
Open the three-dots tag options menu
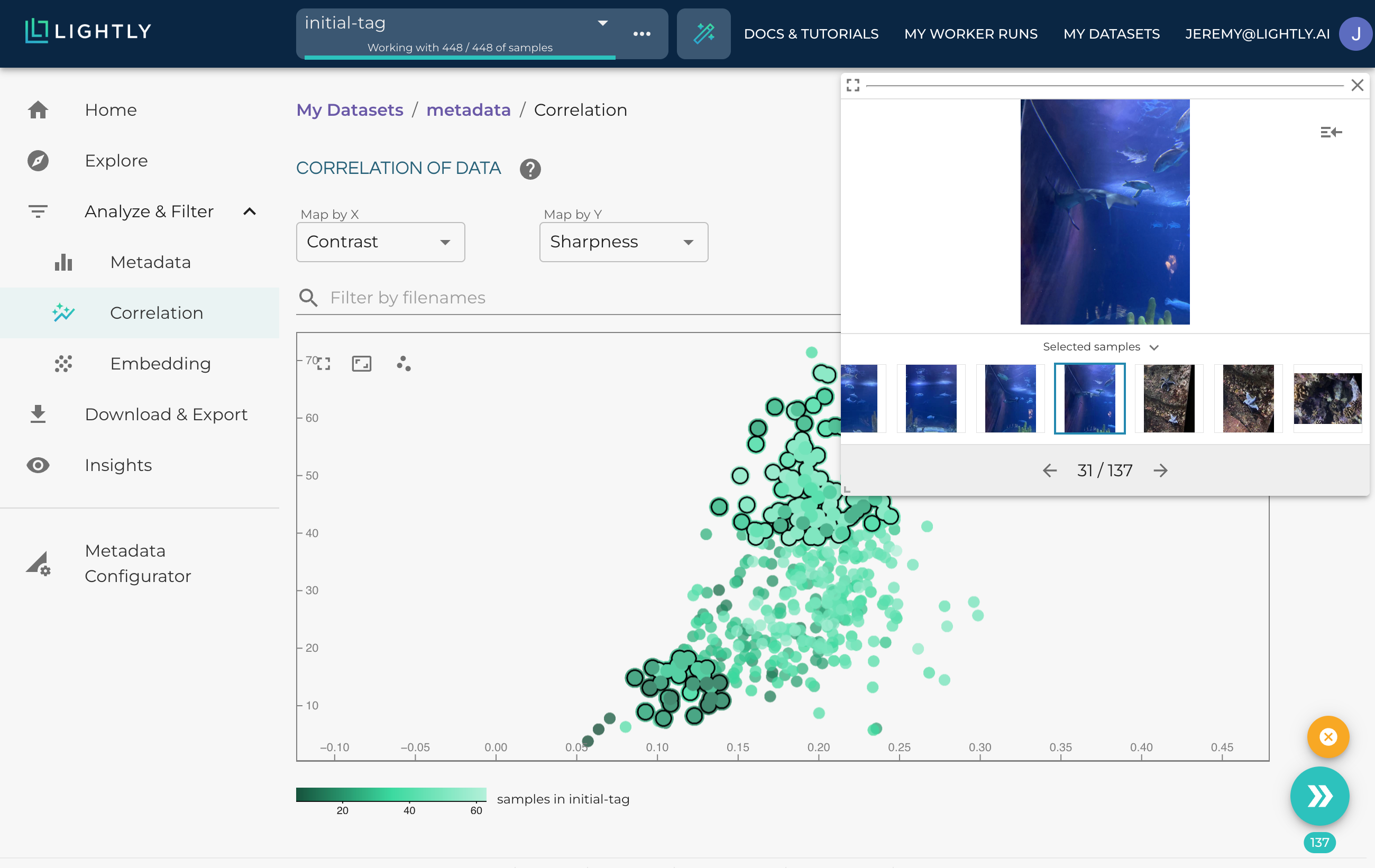[641, 34]
